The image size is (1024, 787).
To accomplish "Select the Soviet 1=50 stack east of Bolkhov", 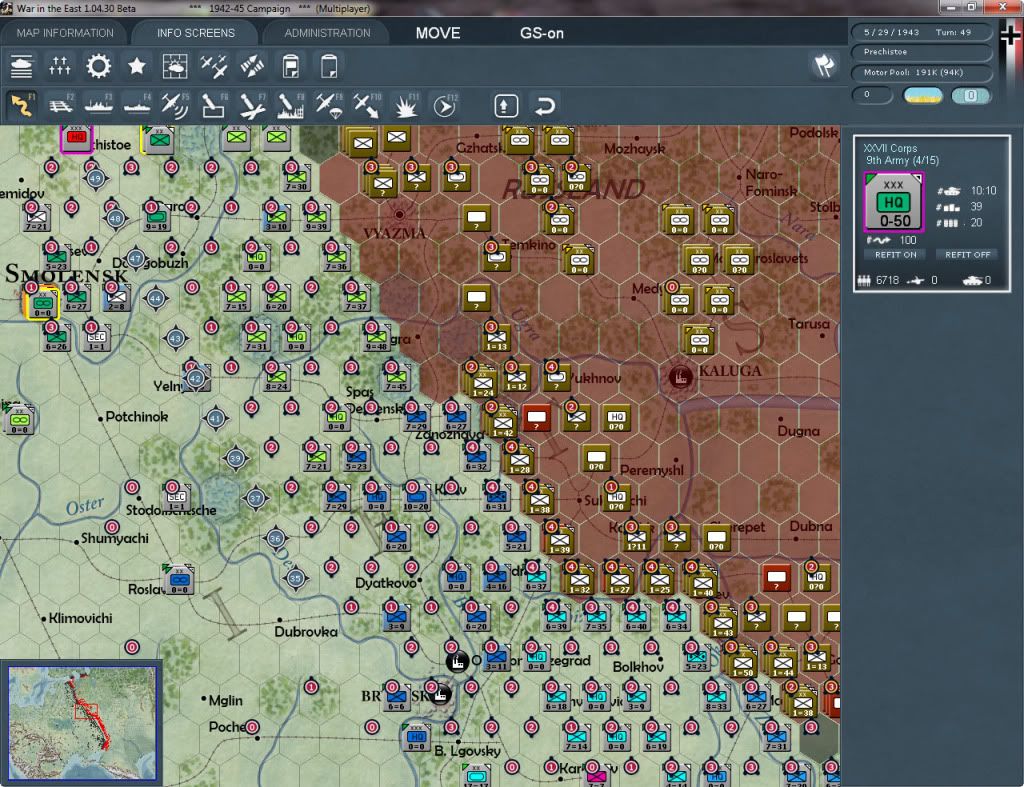I will 741,661.
